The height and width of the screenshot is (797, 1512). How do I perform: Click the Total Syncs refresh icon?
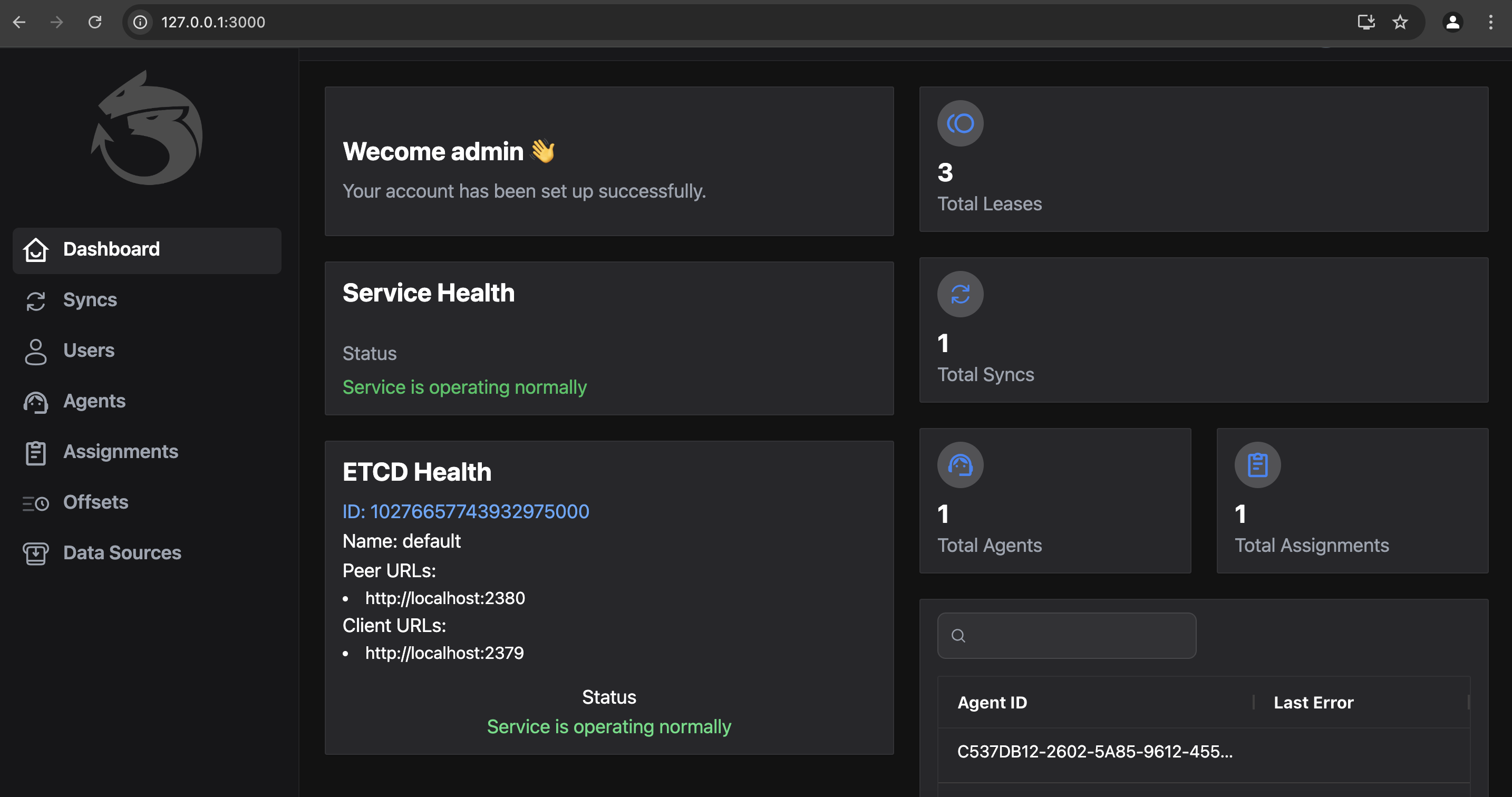tap(959, 294)
